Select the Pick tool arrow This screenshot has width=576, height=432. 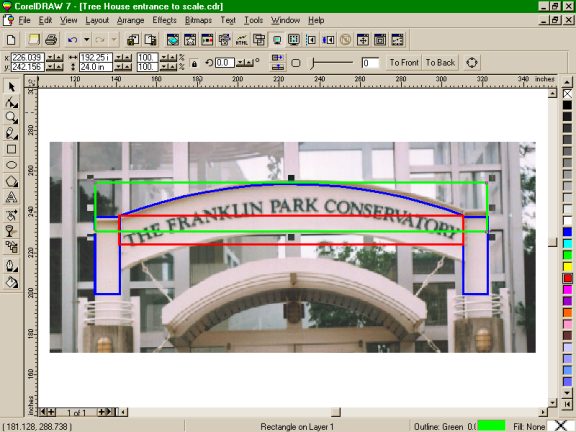(x=11, y=87)
